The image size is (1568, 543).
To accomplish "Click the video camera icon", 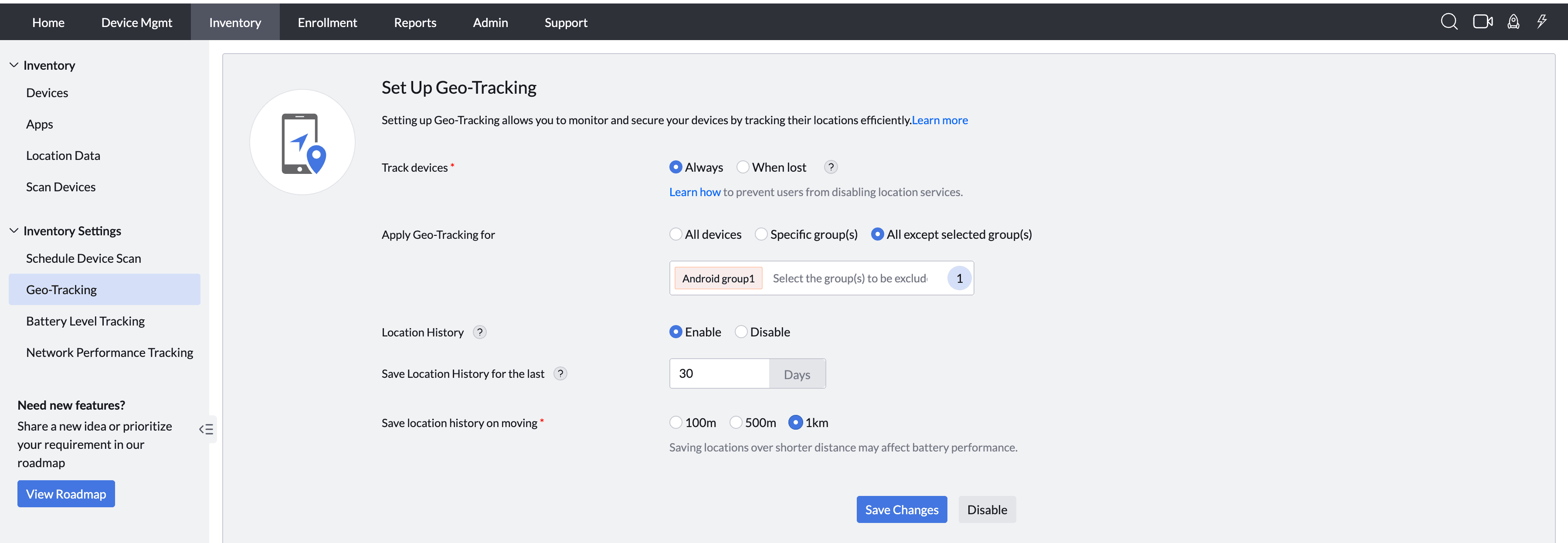I will [x=1482, y=22].
